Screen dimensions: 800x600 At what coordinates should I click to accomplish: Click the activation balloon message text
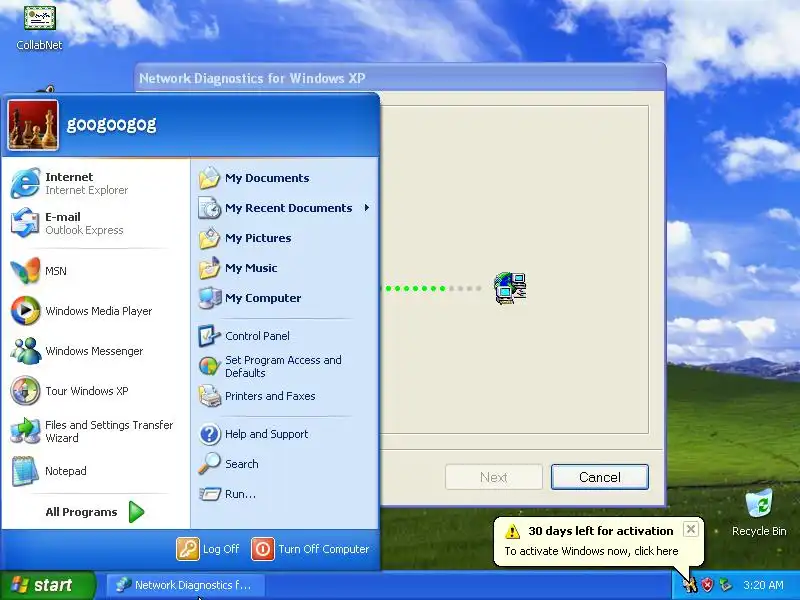591,551
